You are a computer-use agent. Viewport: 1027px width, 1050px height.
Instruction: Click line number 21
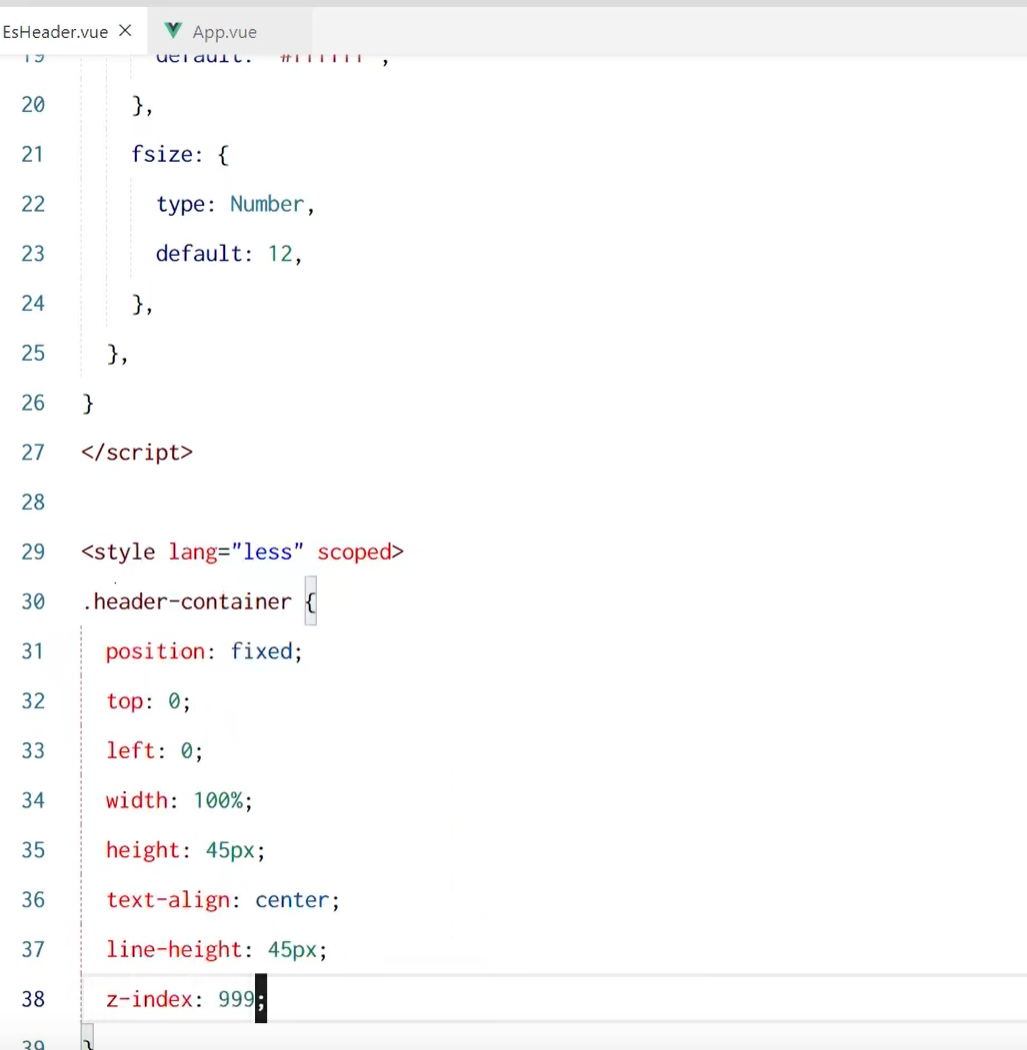point(33,154)
